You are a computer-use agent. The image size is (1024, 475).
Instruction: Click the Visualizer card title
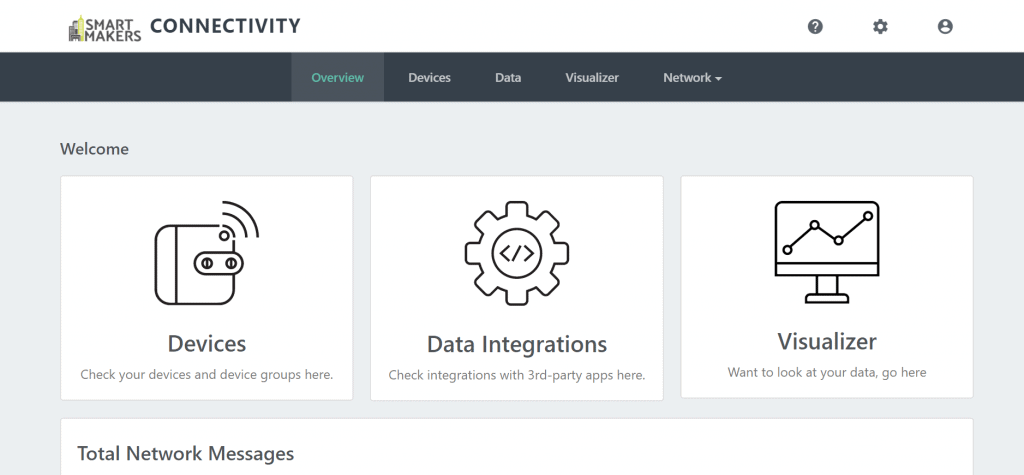[827, 341]
